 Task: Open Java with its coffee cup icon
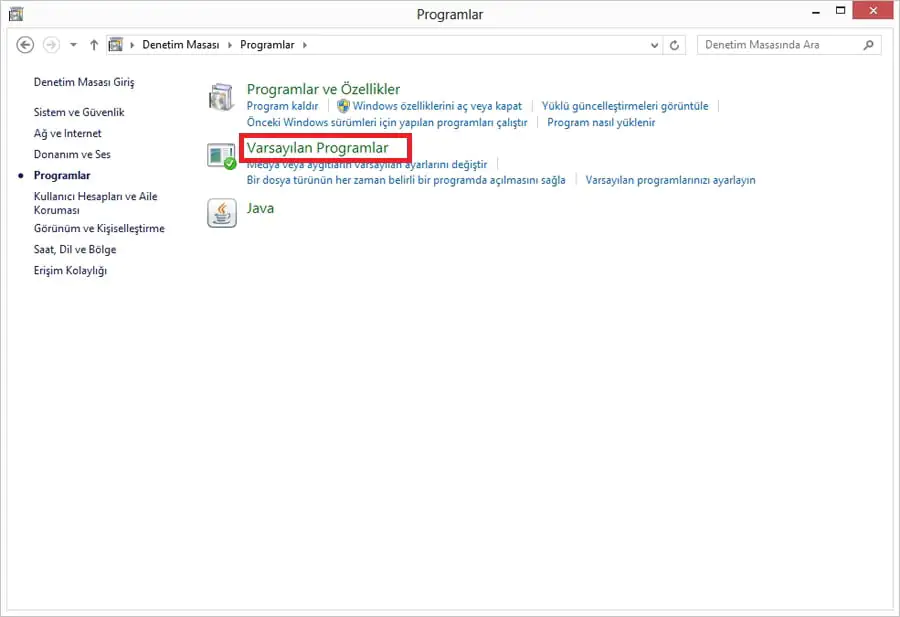[221, 211]
